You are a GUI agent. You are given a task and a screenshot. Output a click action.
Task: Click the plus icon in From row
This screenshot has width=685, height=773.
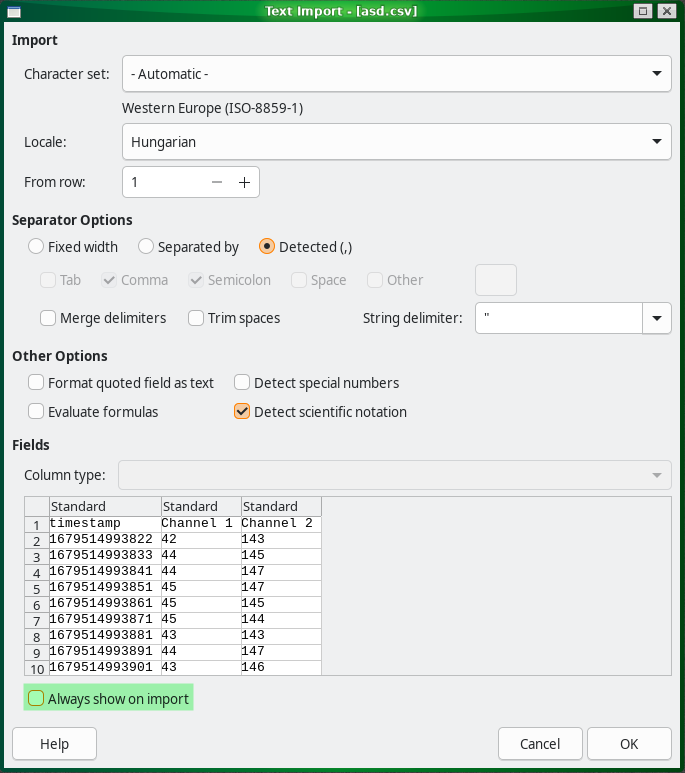click(244, 182)
